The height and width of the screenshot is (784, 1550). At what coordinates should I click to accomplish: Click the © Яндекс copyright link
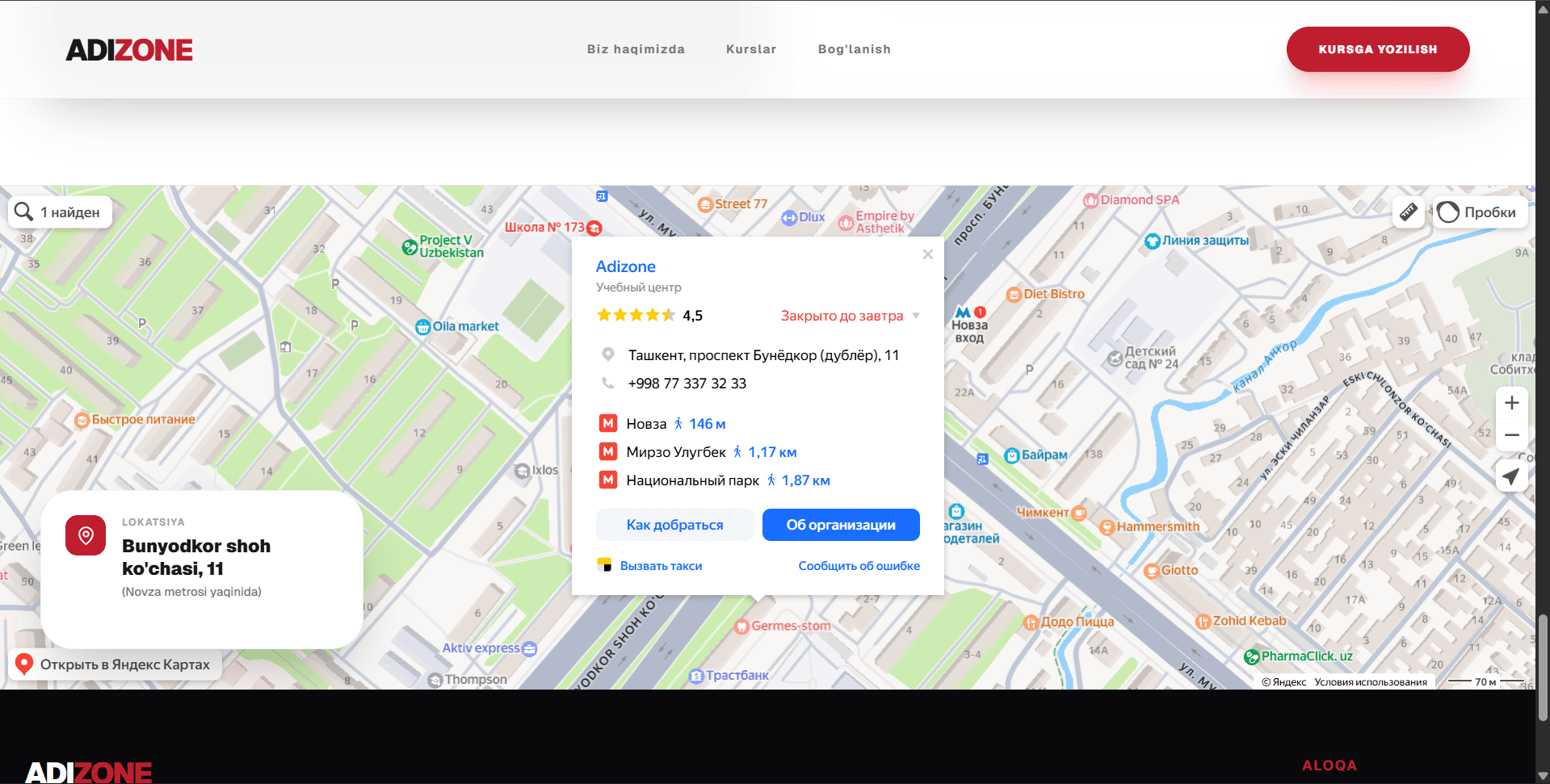(1283, 682)
